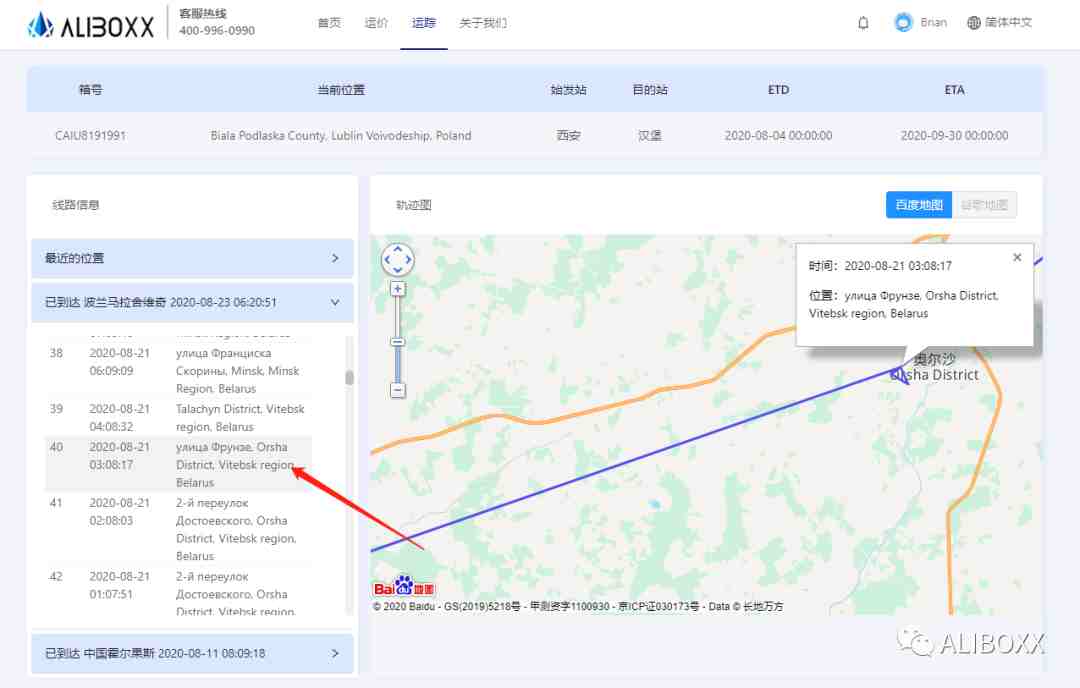This screenshot has width=1080, height=688.
Task: Click container number CAIU8191991
Action: tap(90, 136)
